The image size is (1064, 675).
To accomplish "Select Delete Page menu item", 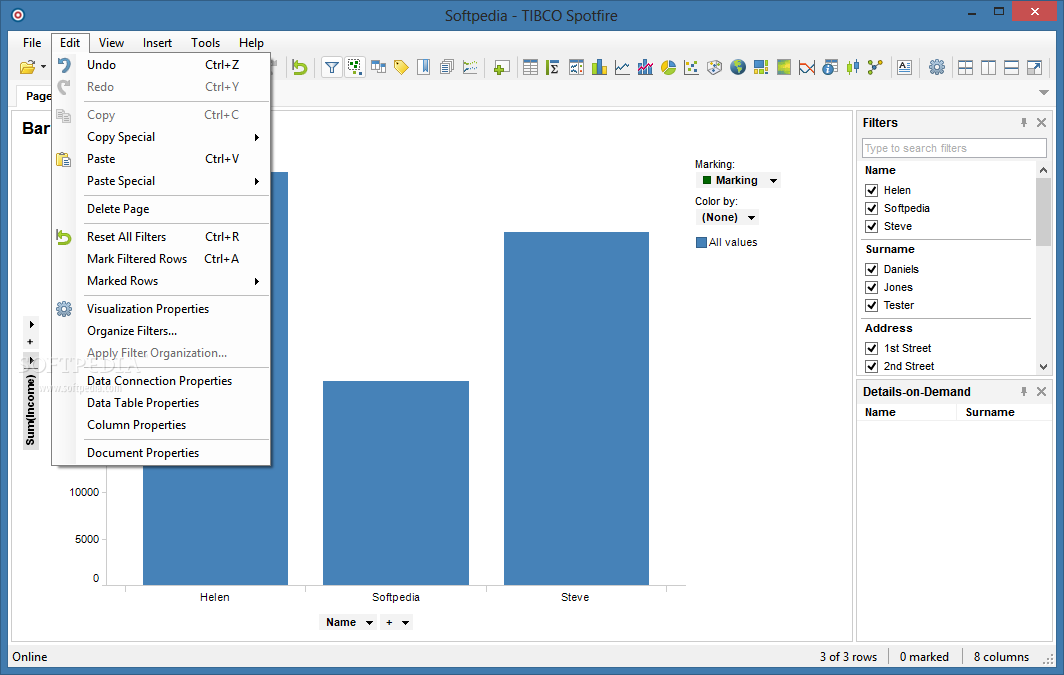I will coord(163,209).
